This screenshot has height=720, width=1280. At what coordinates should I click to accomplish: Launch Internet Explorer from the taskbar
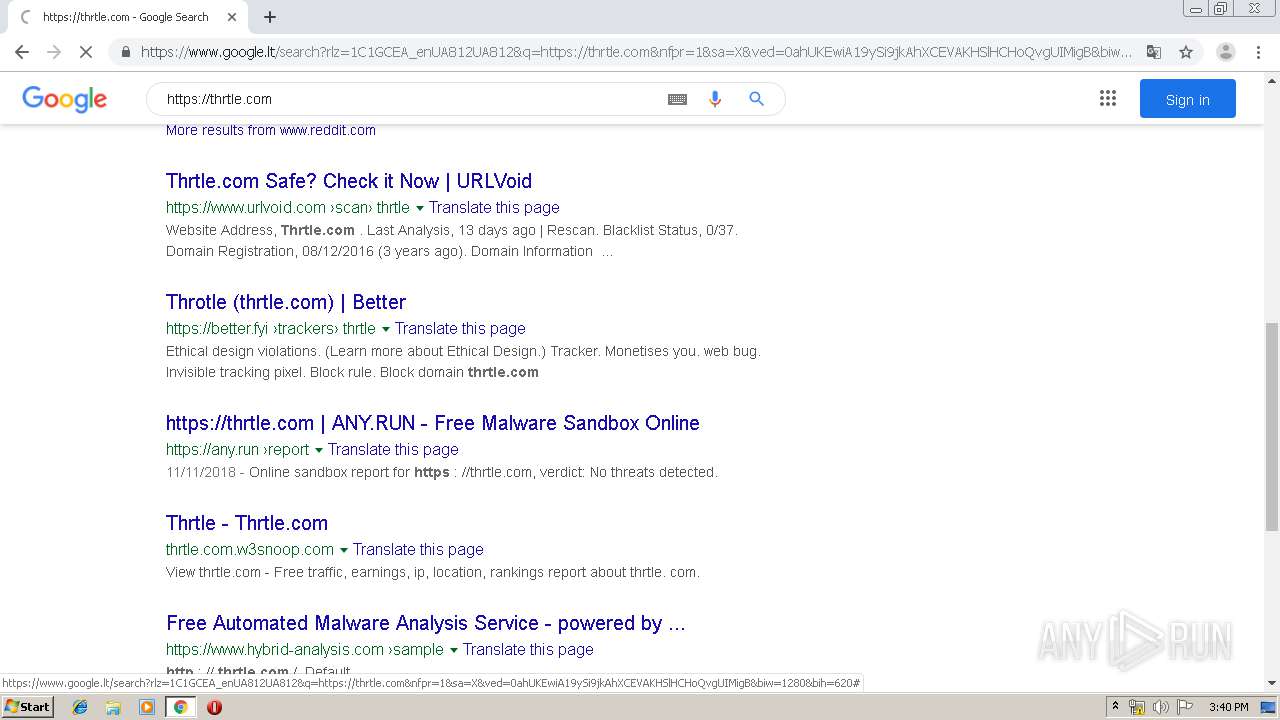(x=80, y=707)
